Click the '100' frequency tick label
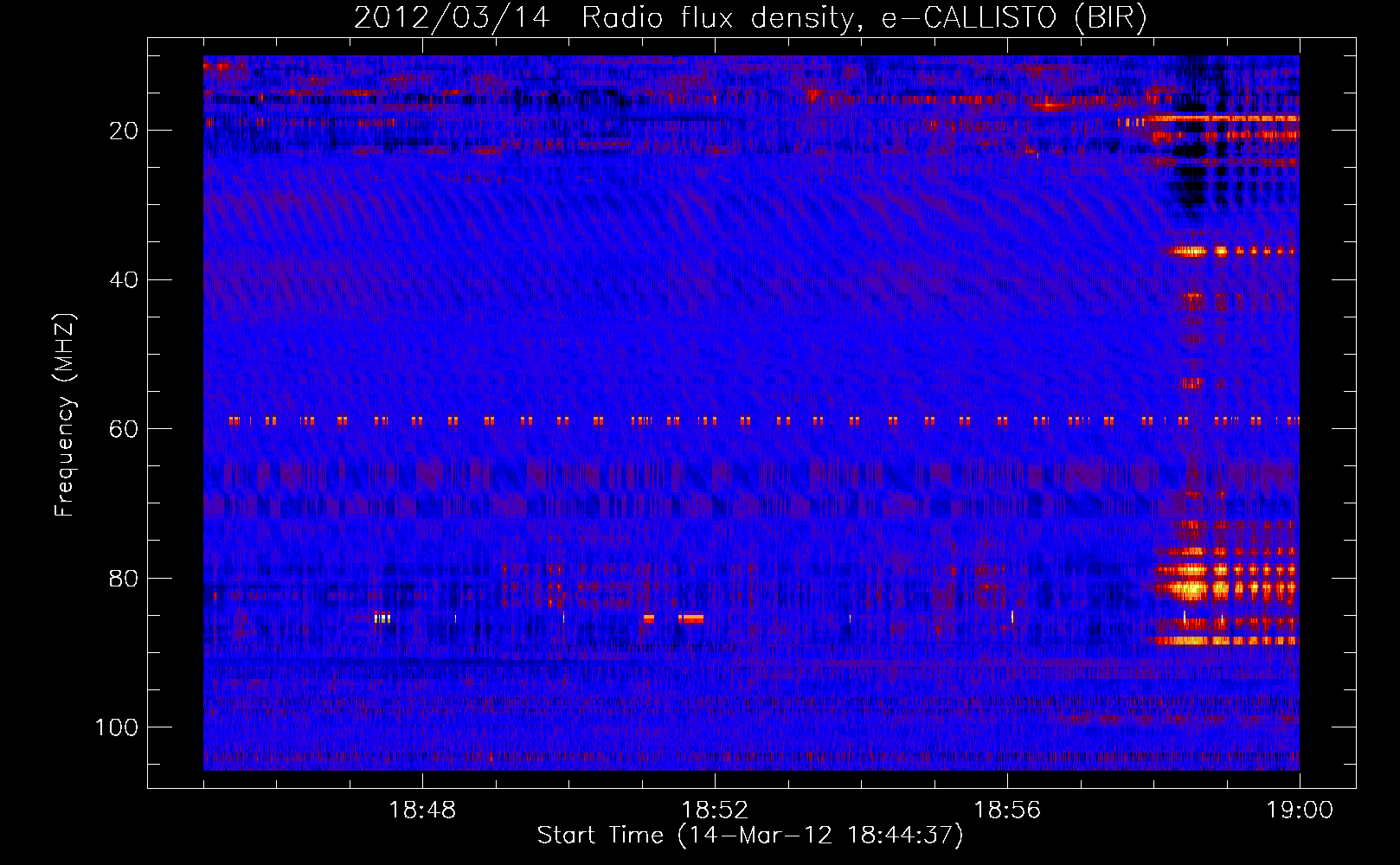The image size is (1400, 865). 117,727
